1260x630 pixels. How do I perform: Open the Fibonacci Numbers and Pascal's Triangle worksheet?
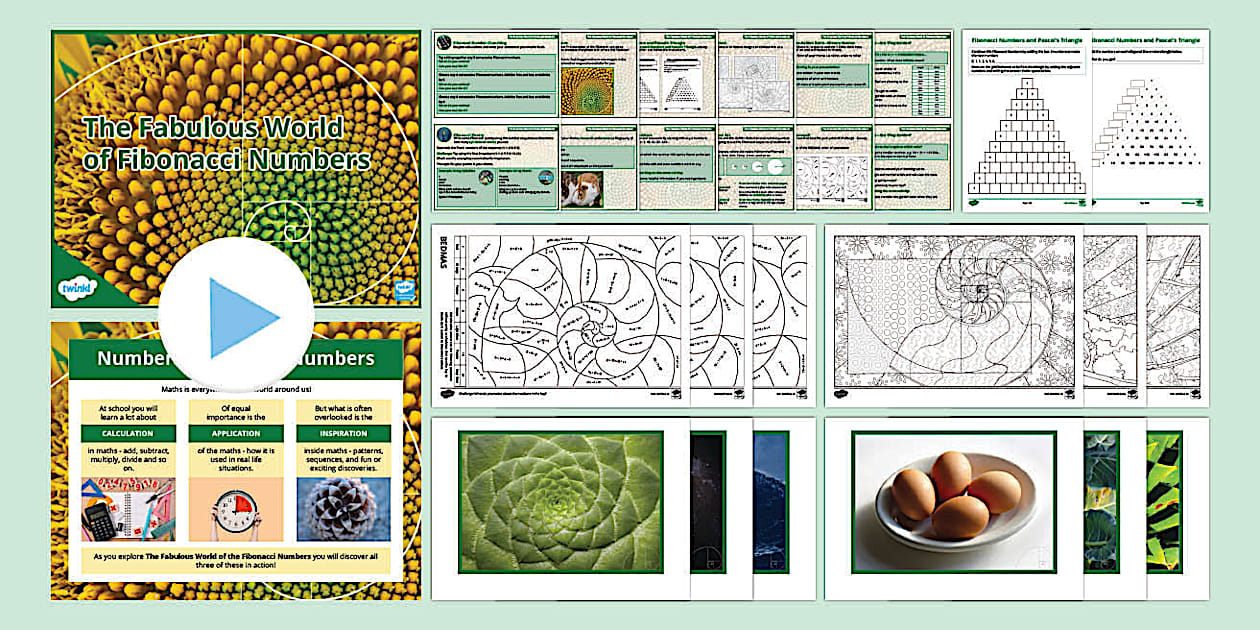1025,115
